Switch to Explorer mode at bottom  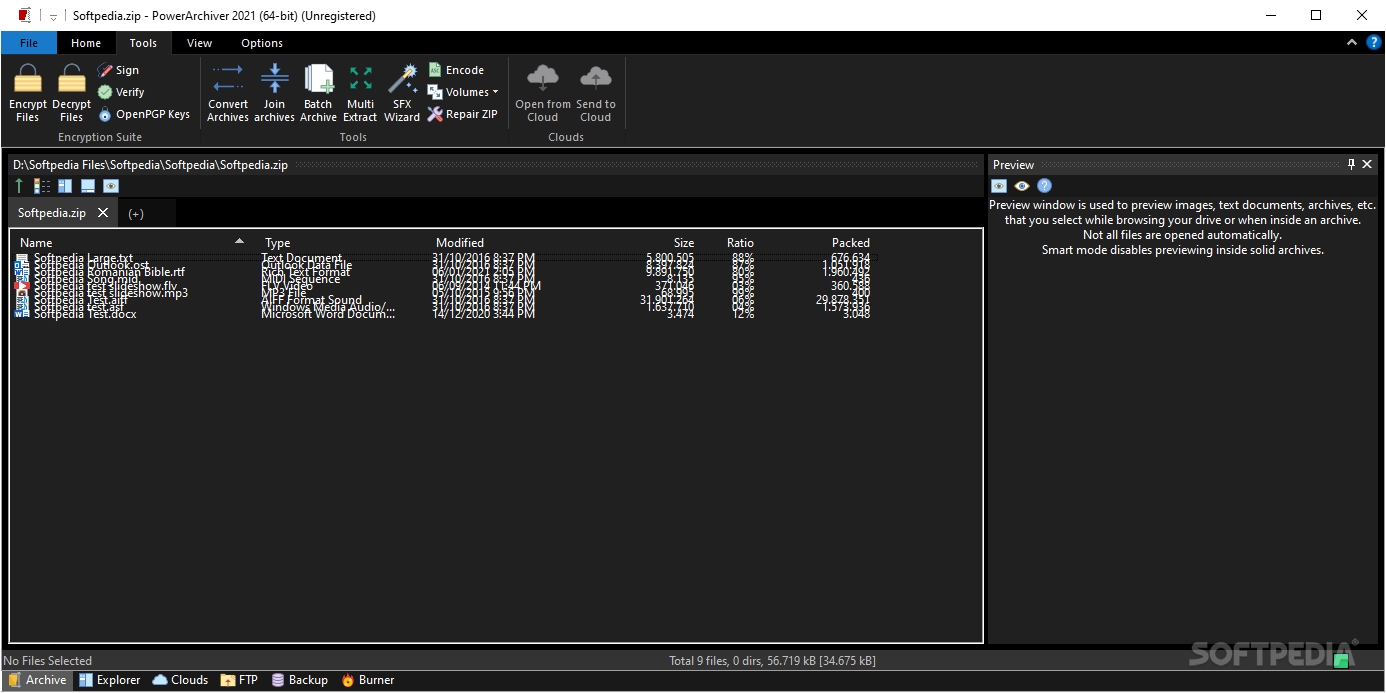click(109, 680)
